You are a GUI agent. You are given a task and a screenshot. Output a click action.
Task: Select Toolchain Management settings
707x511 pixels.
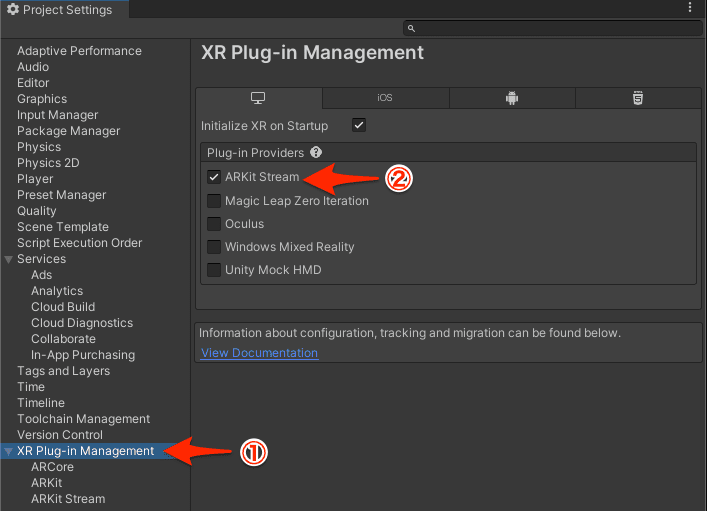click(83, 419)
